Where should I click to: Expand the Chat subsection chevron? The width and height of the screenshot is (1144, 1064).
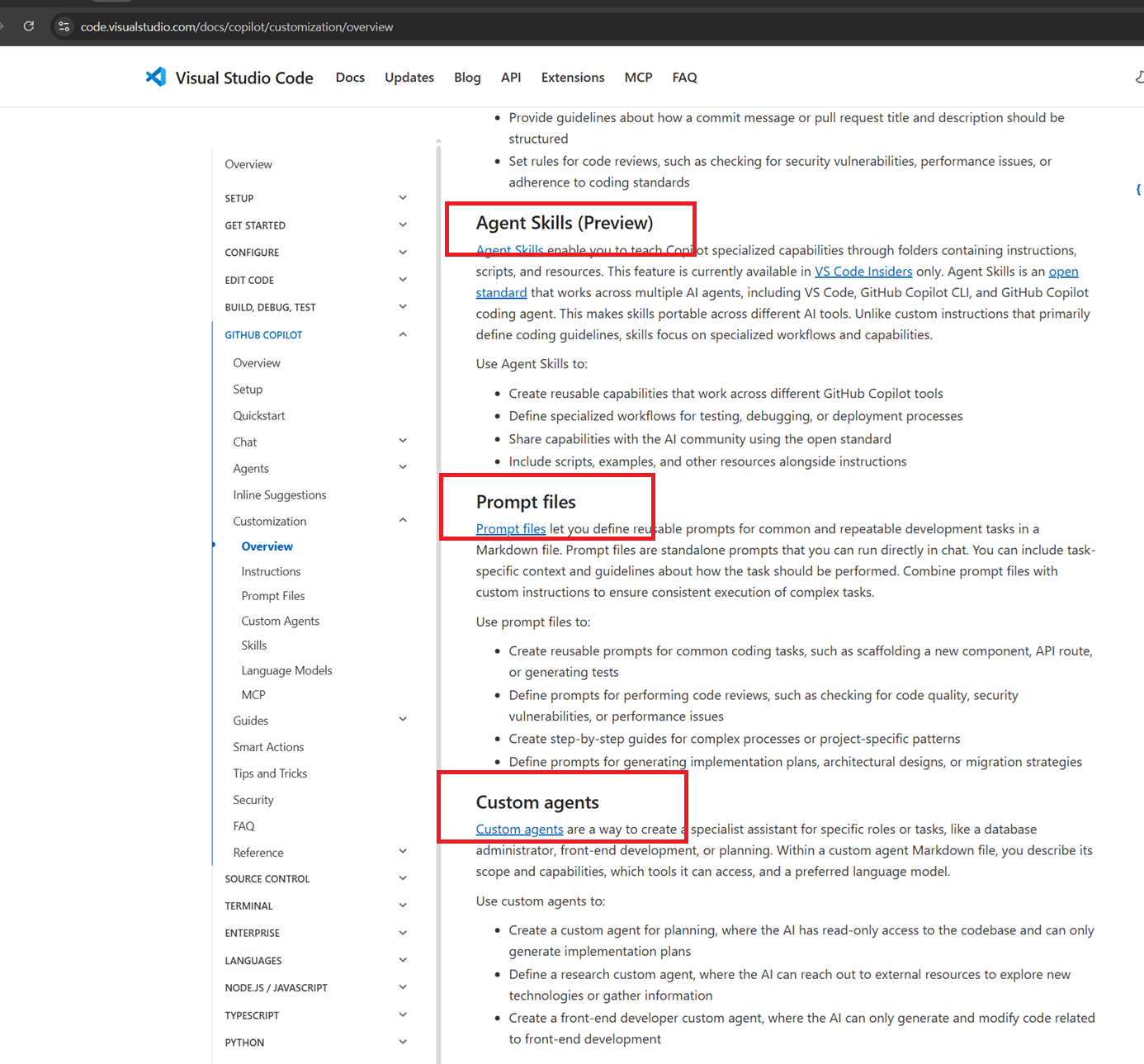403,441
